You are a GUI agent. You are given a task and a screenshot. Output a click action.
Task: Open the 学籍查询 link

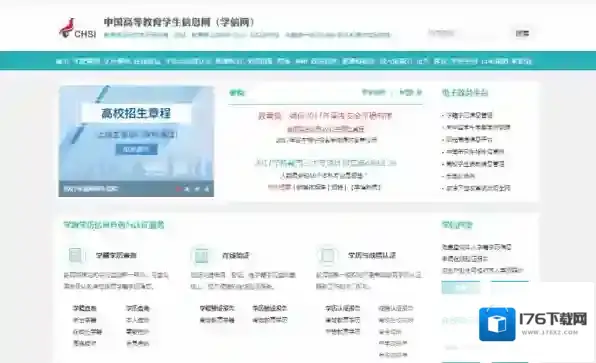pyautogui.click(x=84, y=308)
